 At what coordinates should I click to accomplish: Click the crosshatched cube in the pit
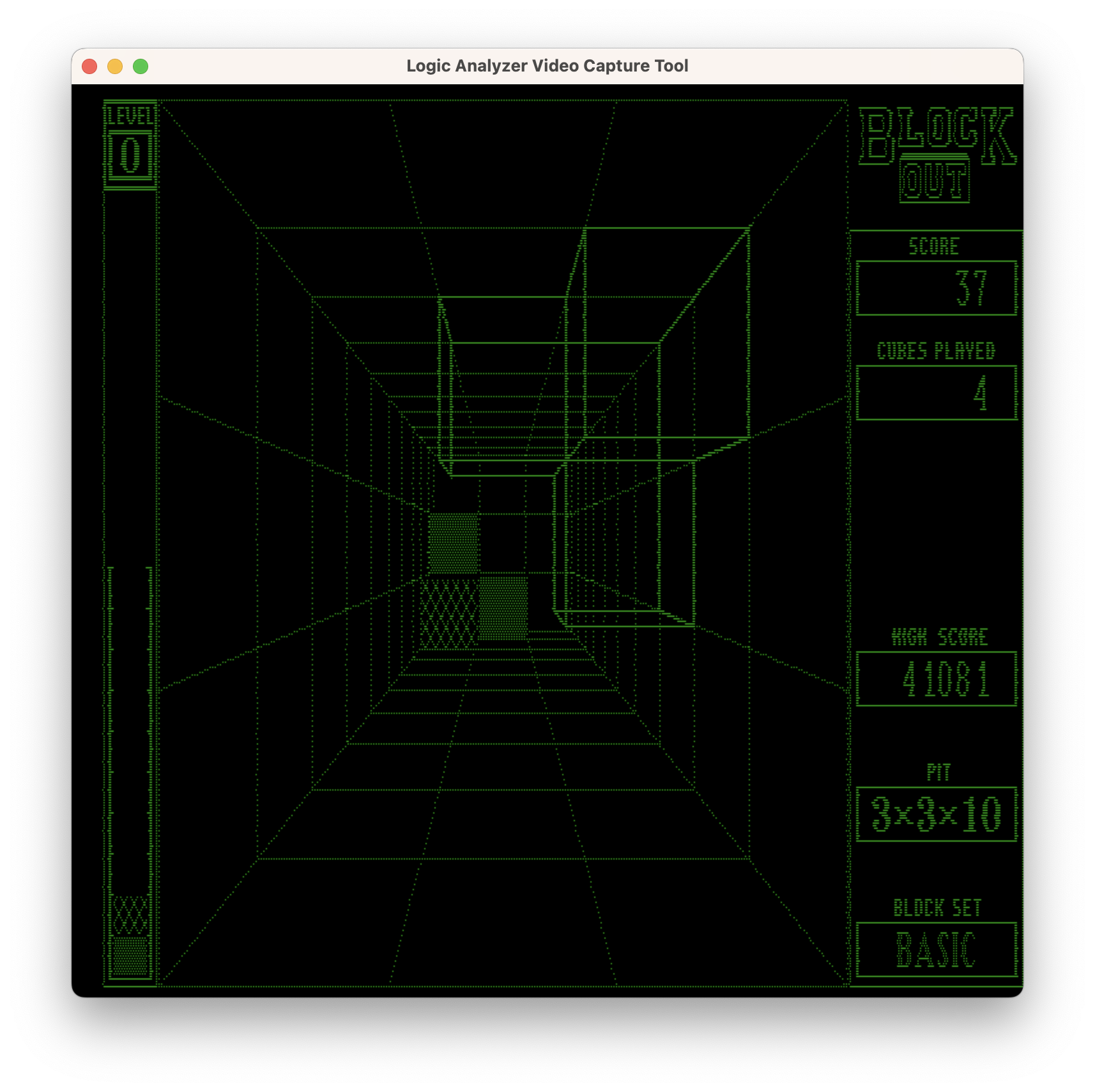point(448,614)
